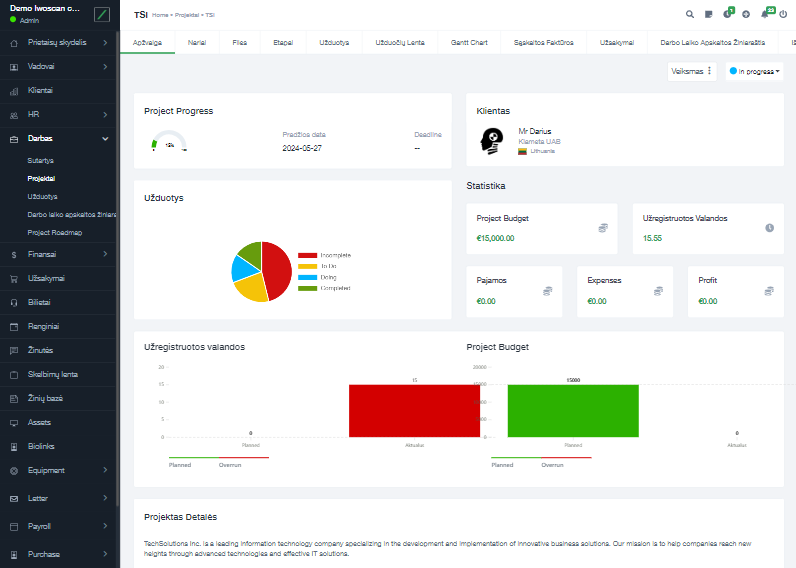Viewport: 796px width, 568px height.
Task: Open the timer clock icon with badge
Action: pos(727,15)
